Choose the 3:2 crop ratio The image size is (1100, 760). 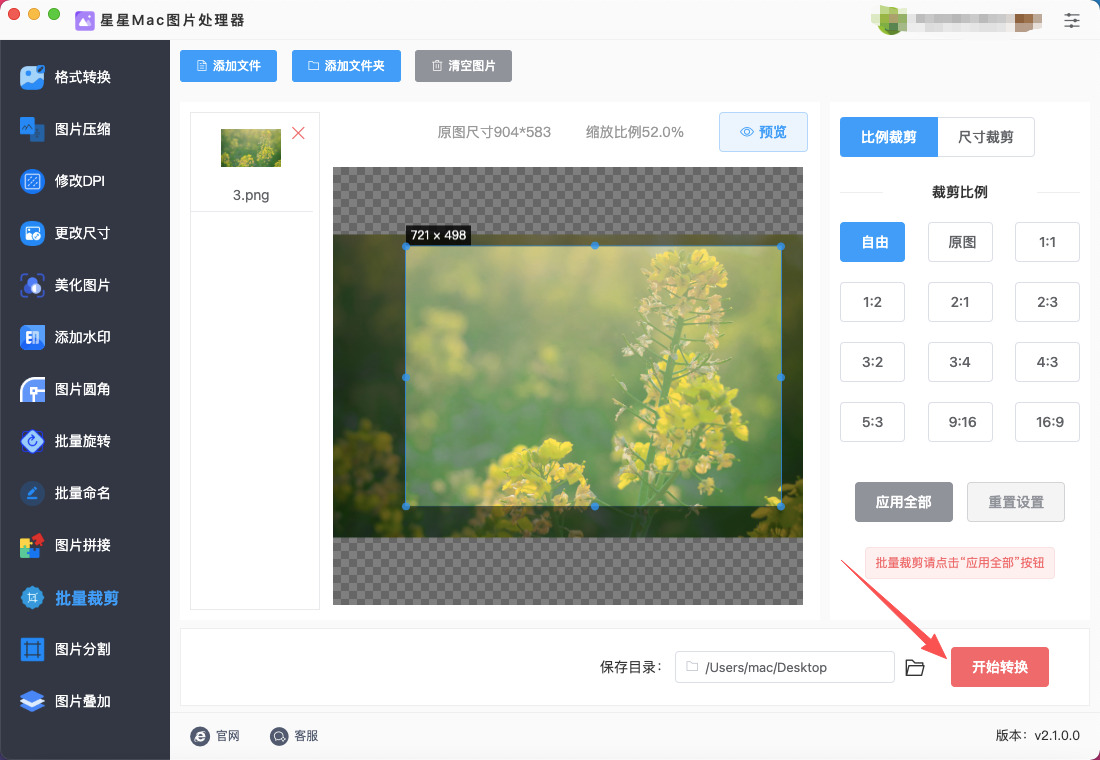click(872, 362)
